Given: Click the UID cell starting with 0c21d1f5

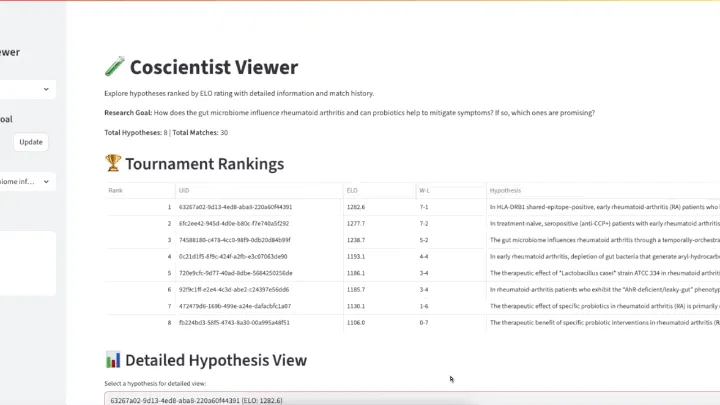Looking at the screenshot, I should click(x=259, y=257).
